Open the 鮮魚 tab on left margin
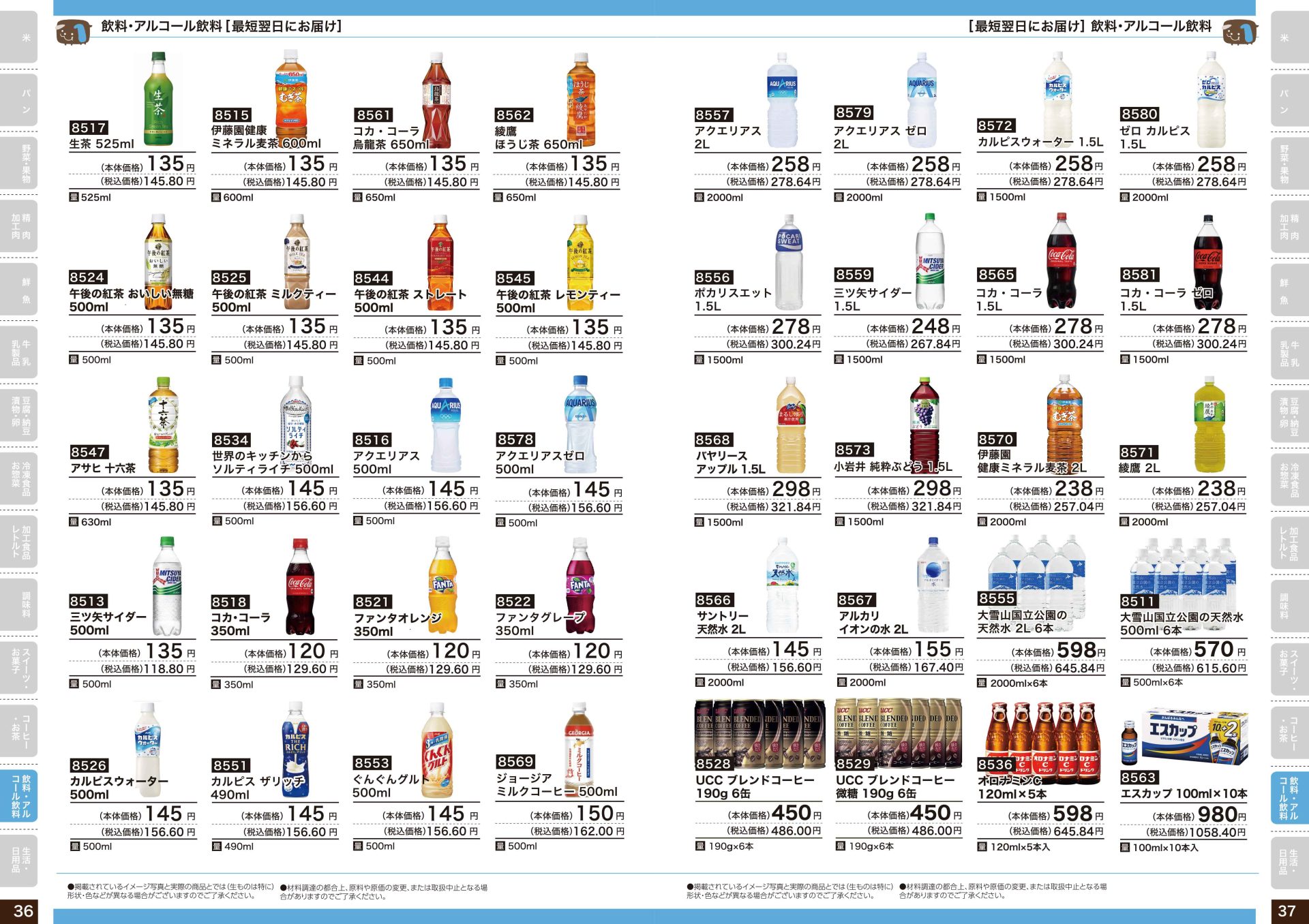 click(x=18, y=290)
